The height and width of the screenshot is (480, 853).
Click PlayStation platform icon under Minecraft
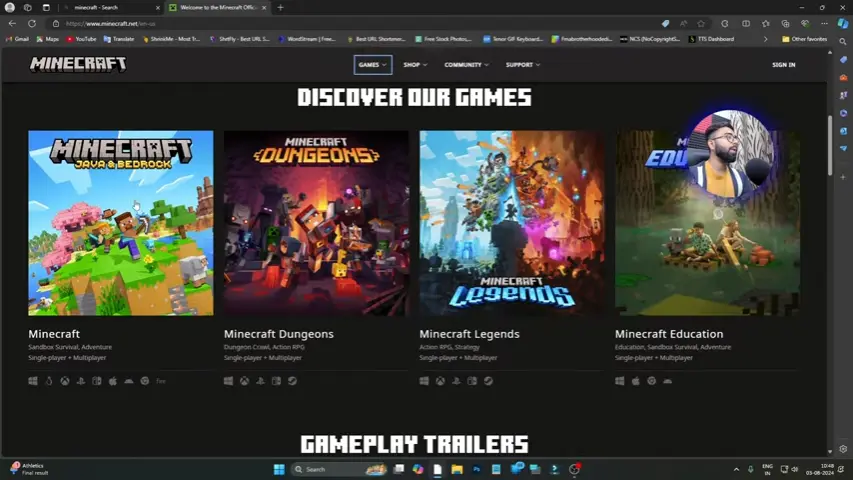pyautogui.click(x=81, y=381)
